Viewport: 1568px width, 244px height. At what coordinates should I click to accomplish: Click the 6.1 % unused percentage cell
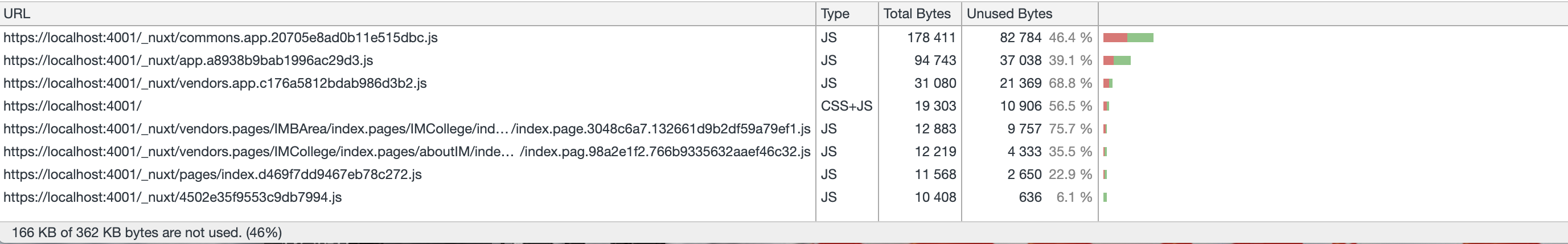click(x=1074, y=197)
